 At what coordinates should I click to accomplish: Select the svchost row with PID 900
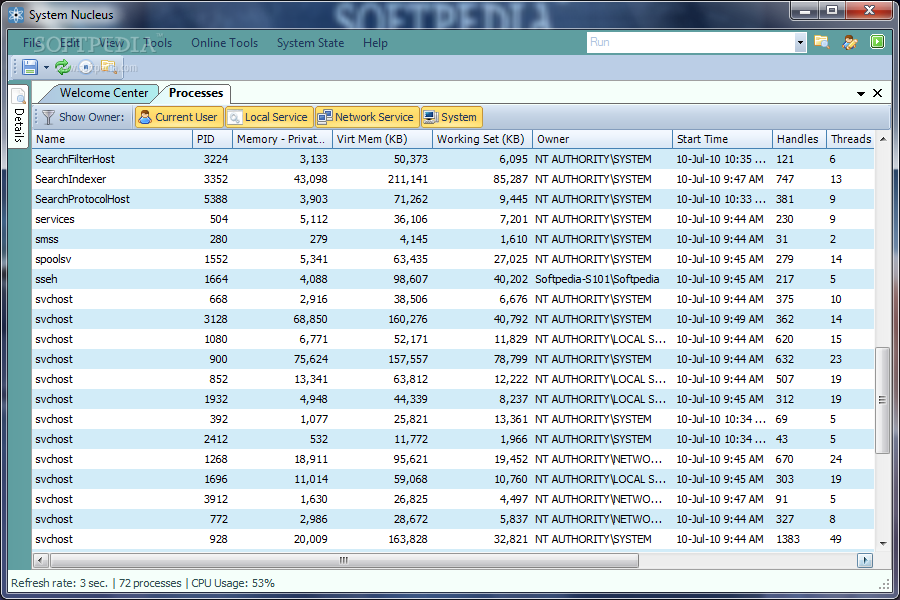pyautogui.click(x=453, y=359)
